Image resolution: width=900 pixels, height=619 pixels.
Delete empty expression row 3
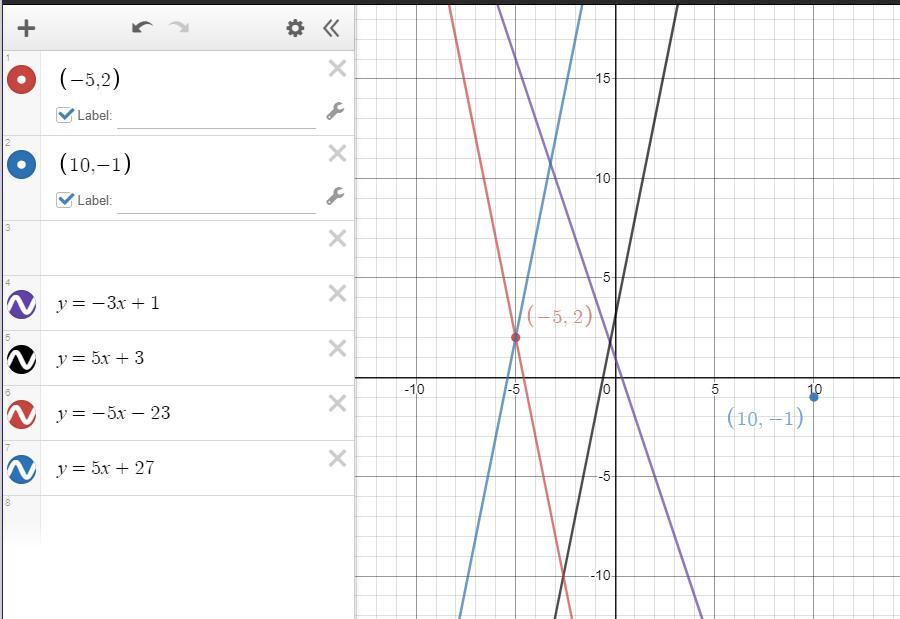(x=338, y=238)
